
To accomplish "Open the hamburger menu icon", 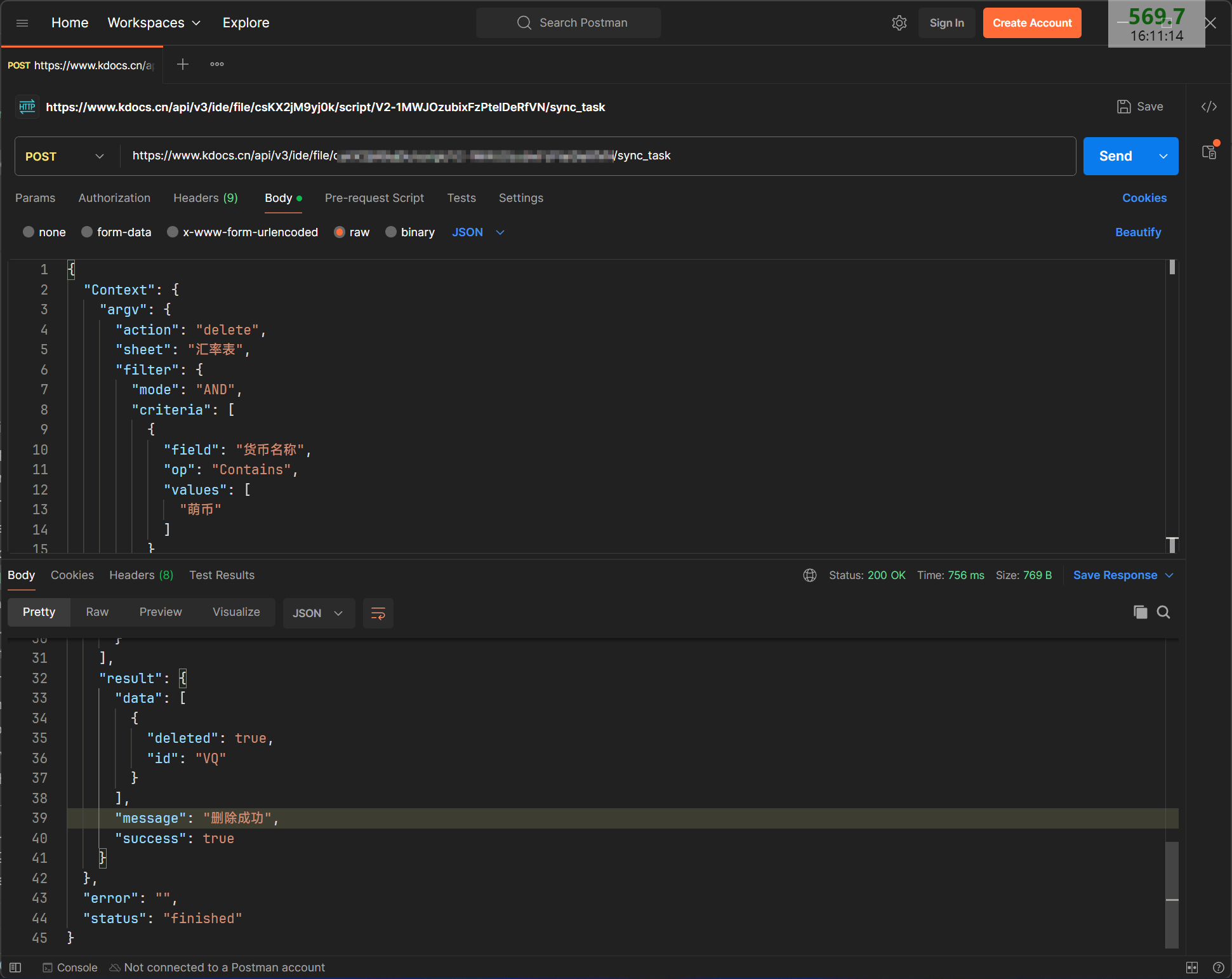I will click(x=22, y=23).
